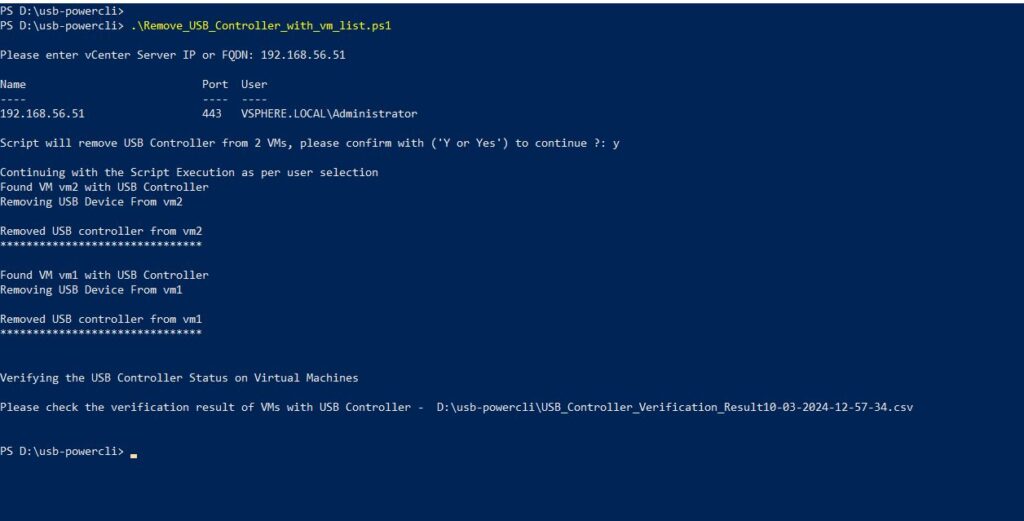Click the Name column header
The width and height of the screenshot is (1024, 521).
[x=13, y=85]
